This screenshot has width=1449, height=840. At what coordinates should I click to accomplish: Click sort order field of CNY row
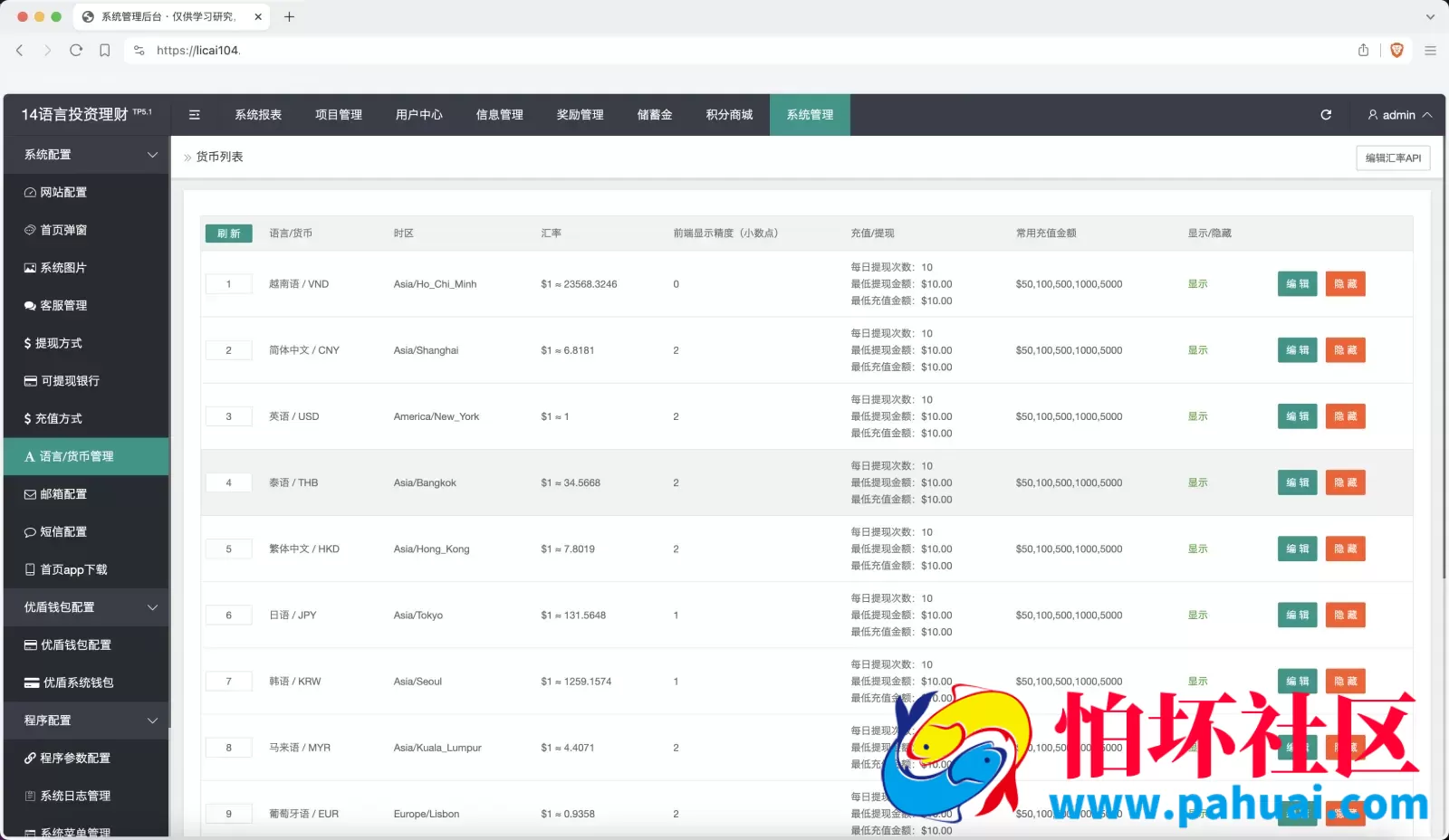click(x=229, y=350)
